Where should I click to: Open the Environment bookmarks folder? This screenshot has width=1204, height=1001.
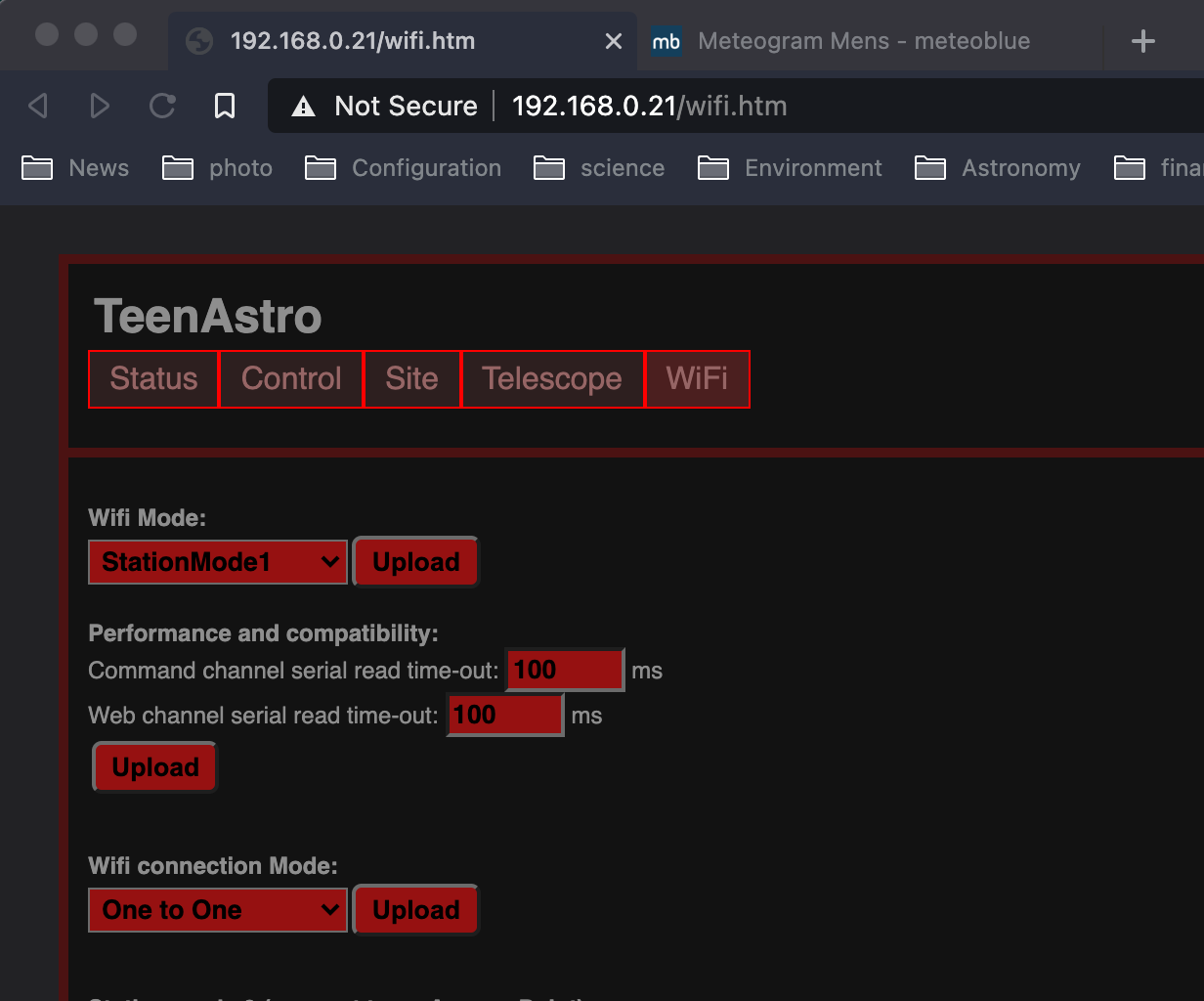[x=790, y=168]
